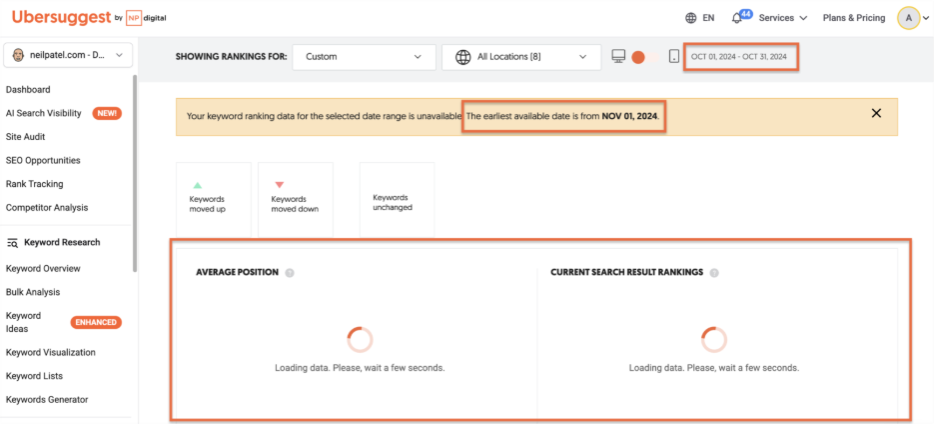Screen dimensions: 936x424
Task: Go to Dashboard in sidebar
Action: [x=28, y=90]
